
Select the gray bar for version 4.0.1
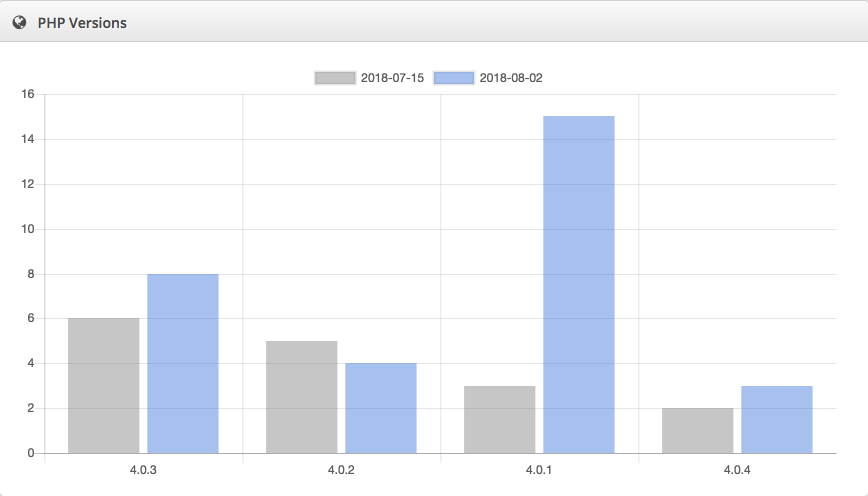pyautogui.click(x=500, y=420)
